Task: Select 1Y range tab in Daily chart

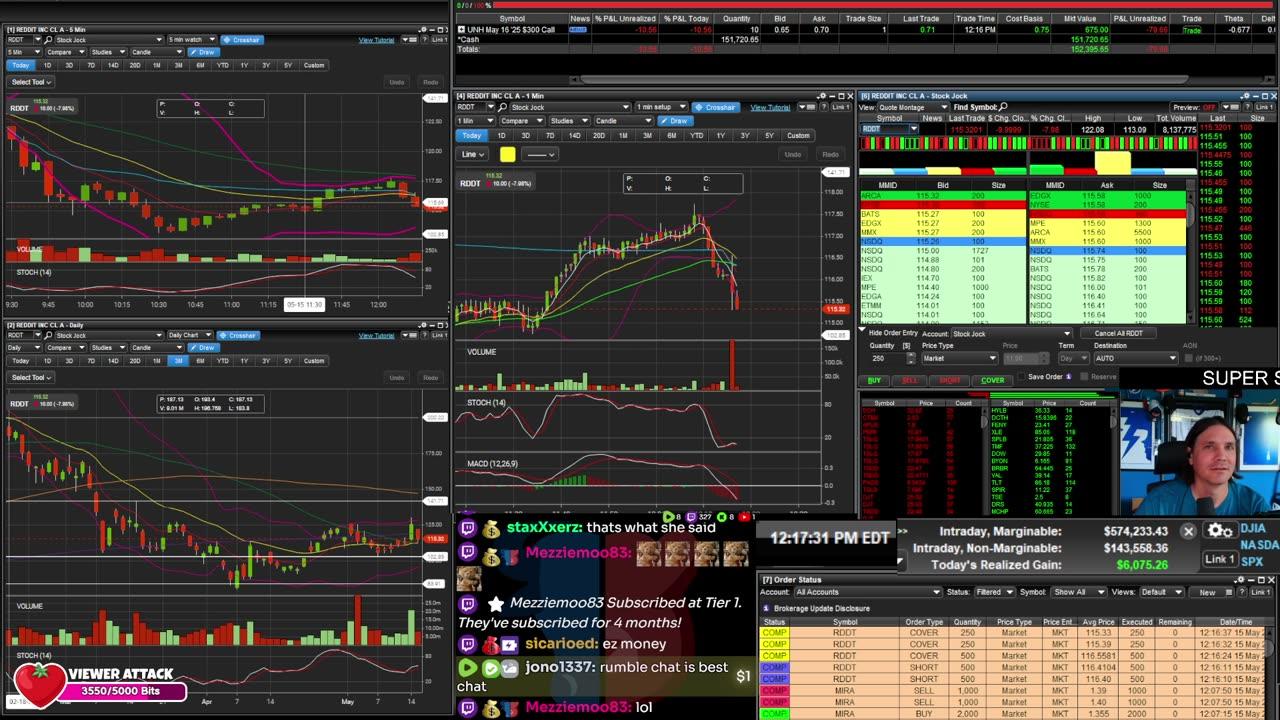Action: [x=244, y=360]
